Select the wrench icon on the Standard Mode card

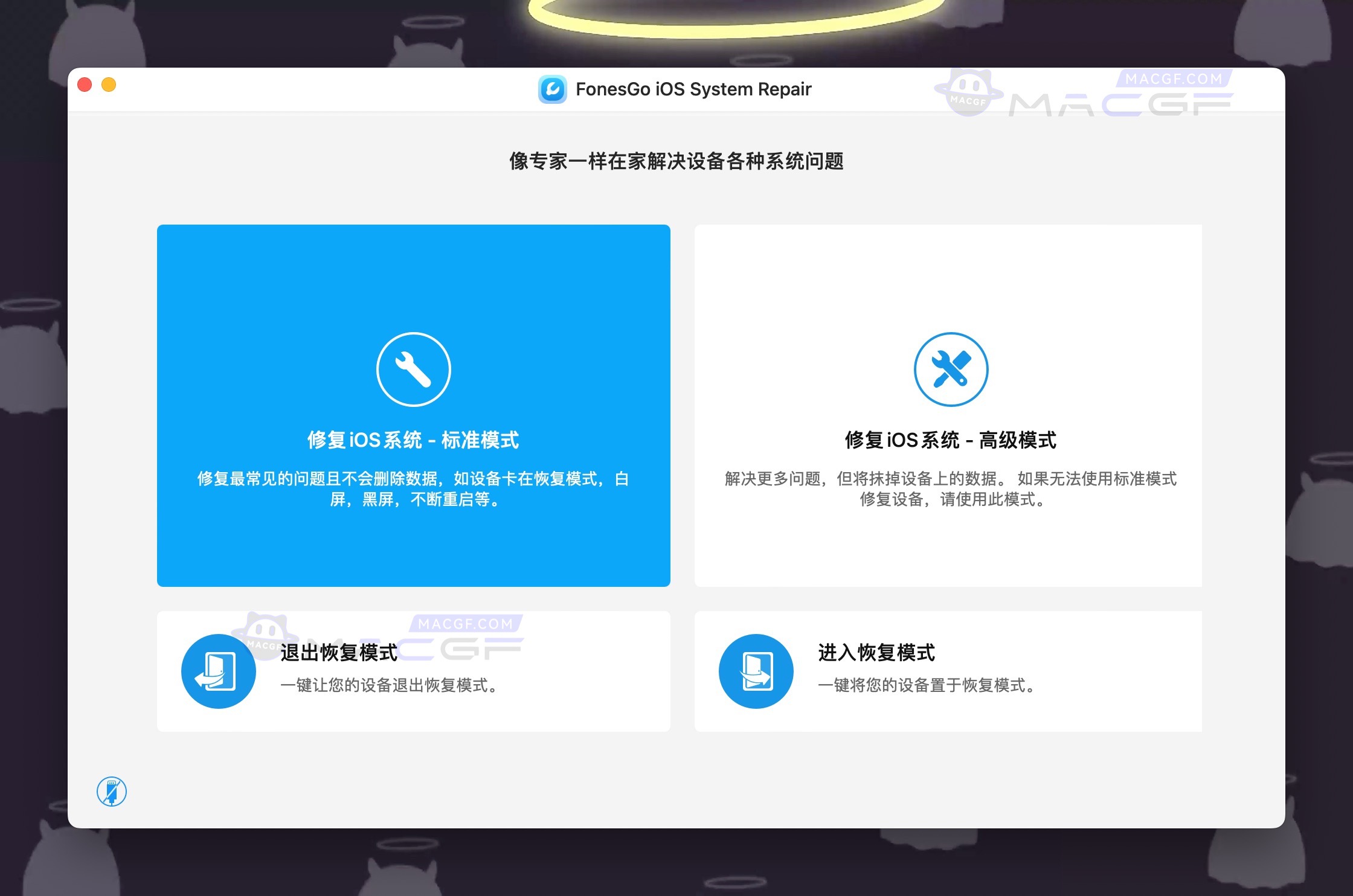[x=413, y=370]
